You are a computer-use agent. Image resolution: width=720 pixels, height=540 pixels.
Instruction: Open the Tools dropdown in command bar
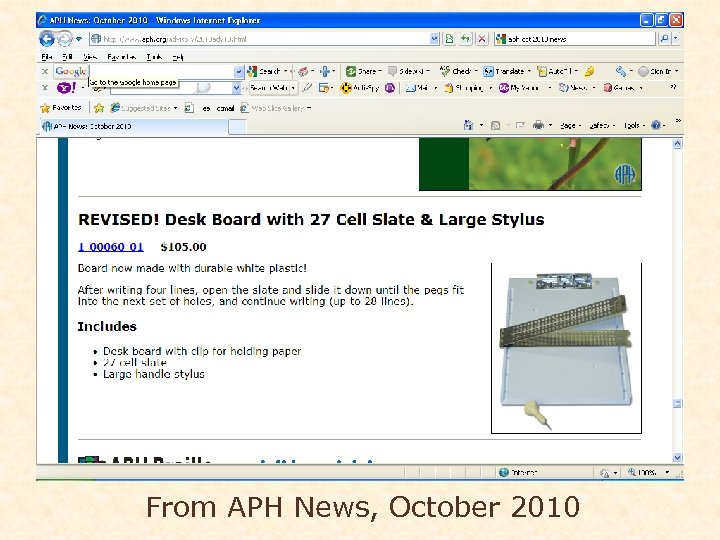pos(635,125)
